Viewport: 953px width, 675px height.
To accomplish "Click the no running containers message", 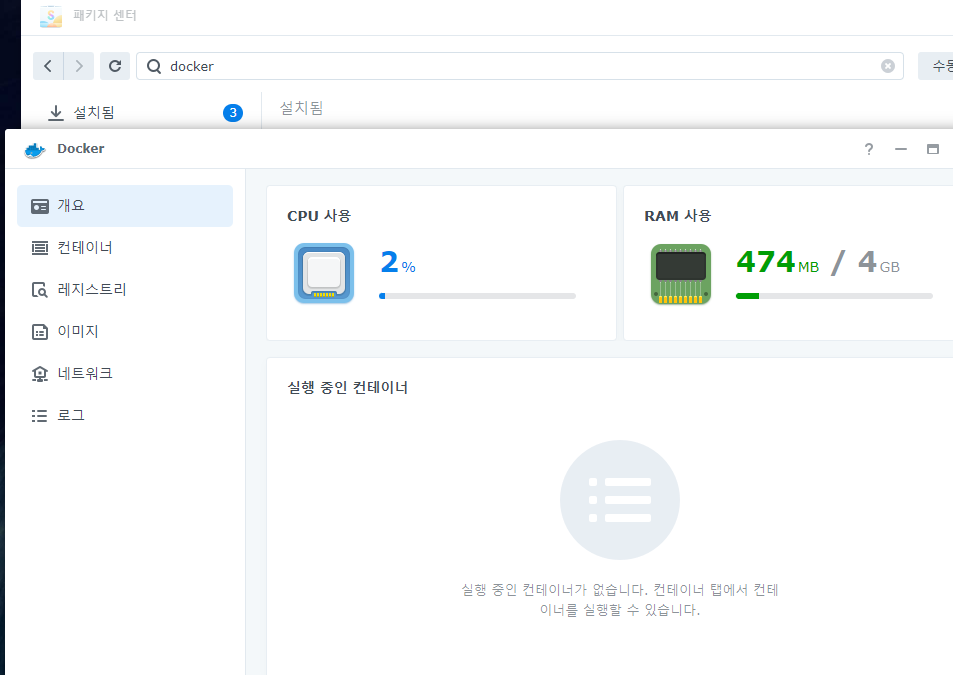I will [620, 600].
